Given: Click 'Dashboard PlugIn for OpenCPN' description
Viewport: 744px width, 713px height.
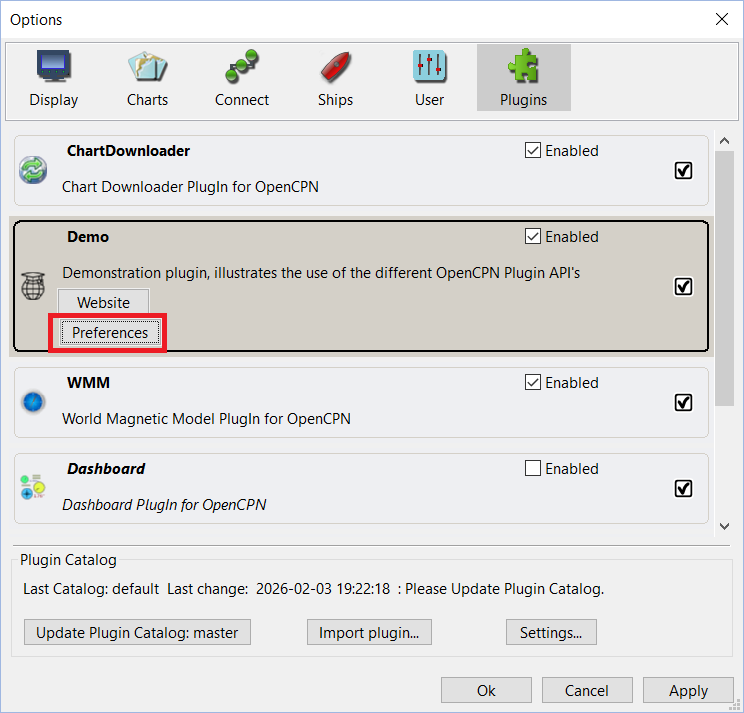Looking at the screenshot, I should (164, 504).
